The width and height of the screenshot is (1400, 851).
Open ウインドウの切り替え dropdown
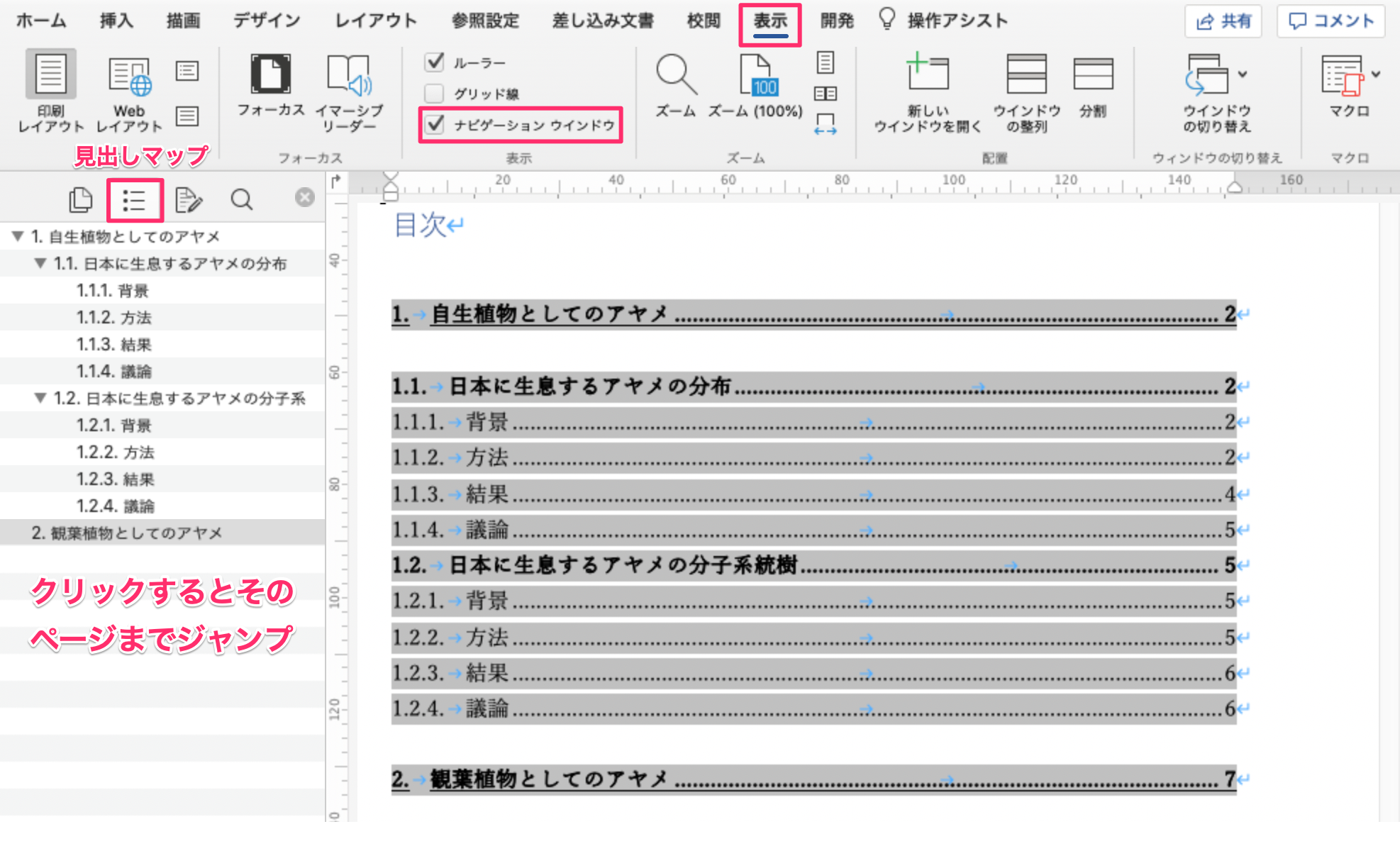(1241, 73)
